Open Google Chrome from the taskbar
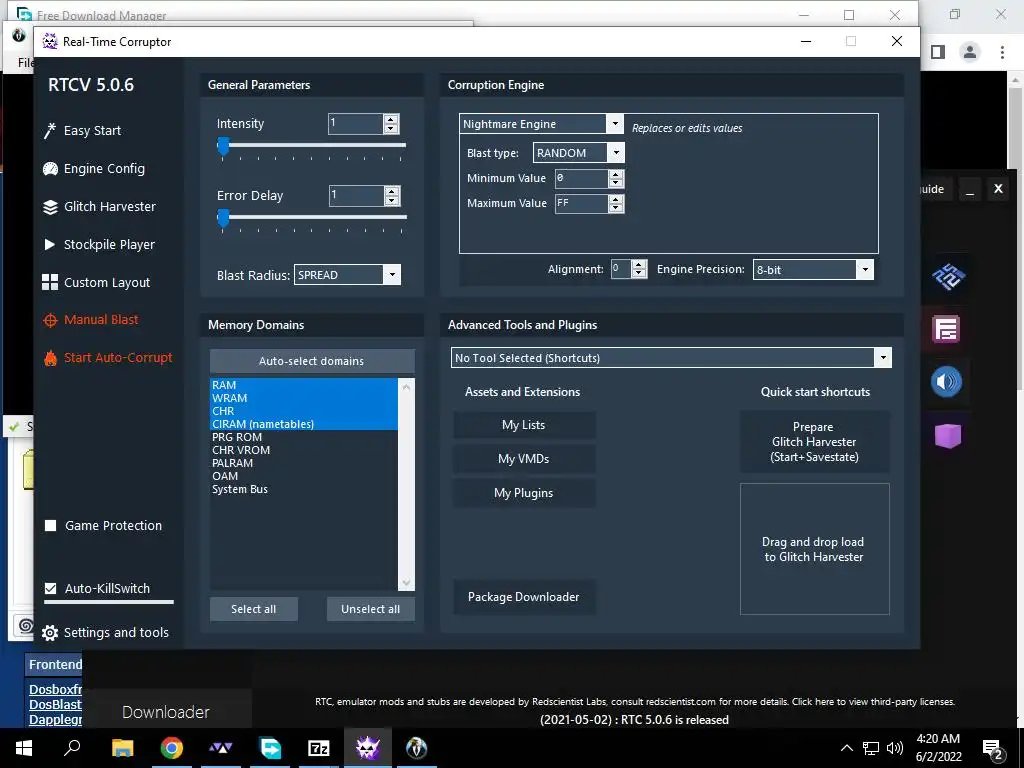The width and height of the screenshot is (1024, 768). [x=172, y=748]
